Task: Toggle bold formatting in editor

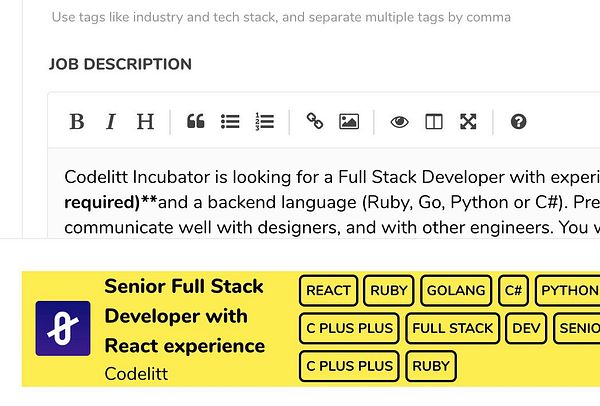Action: click(x=76, y=122)
